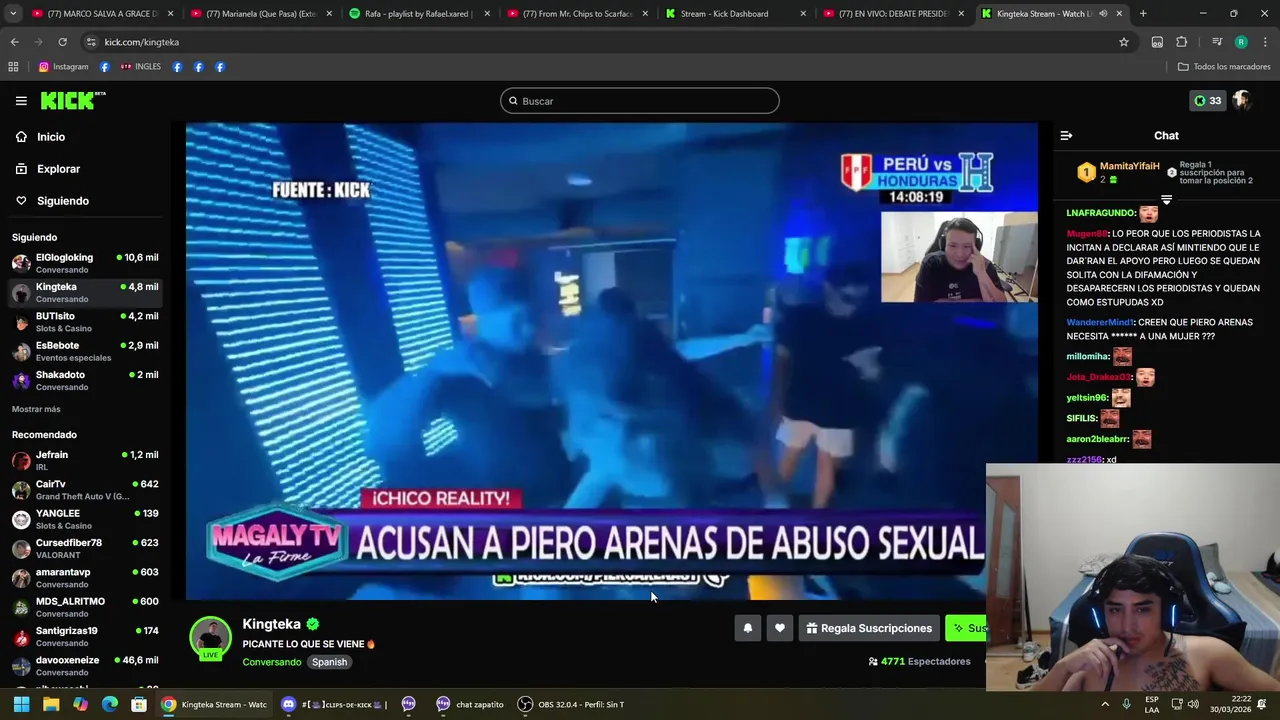The height and width of the screenshot is (720, 1280).
Task: Click the WandererMind1 chat username
Action: (1100, 322)
